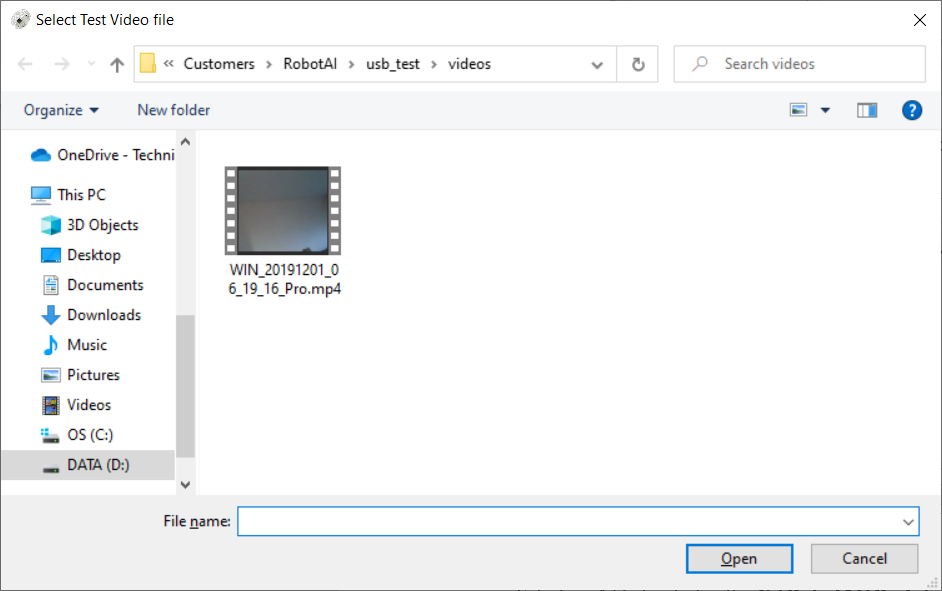Go back to previous folder
The width and height of the screenshot is (942, 591).
click(x=25, y=64)
